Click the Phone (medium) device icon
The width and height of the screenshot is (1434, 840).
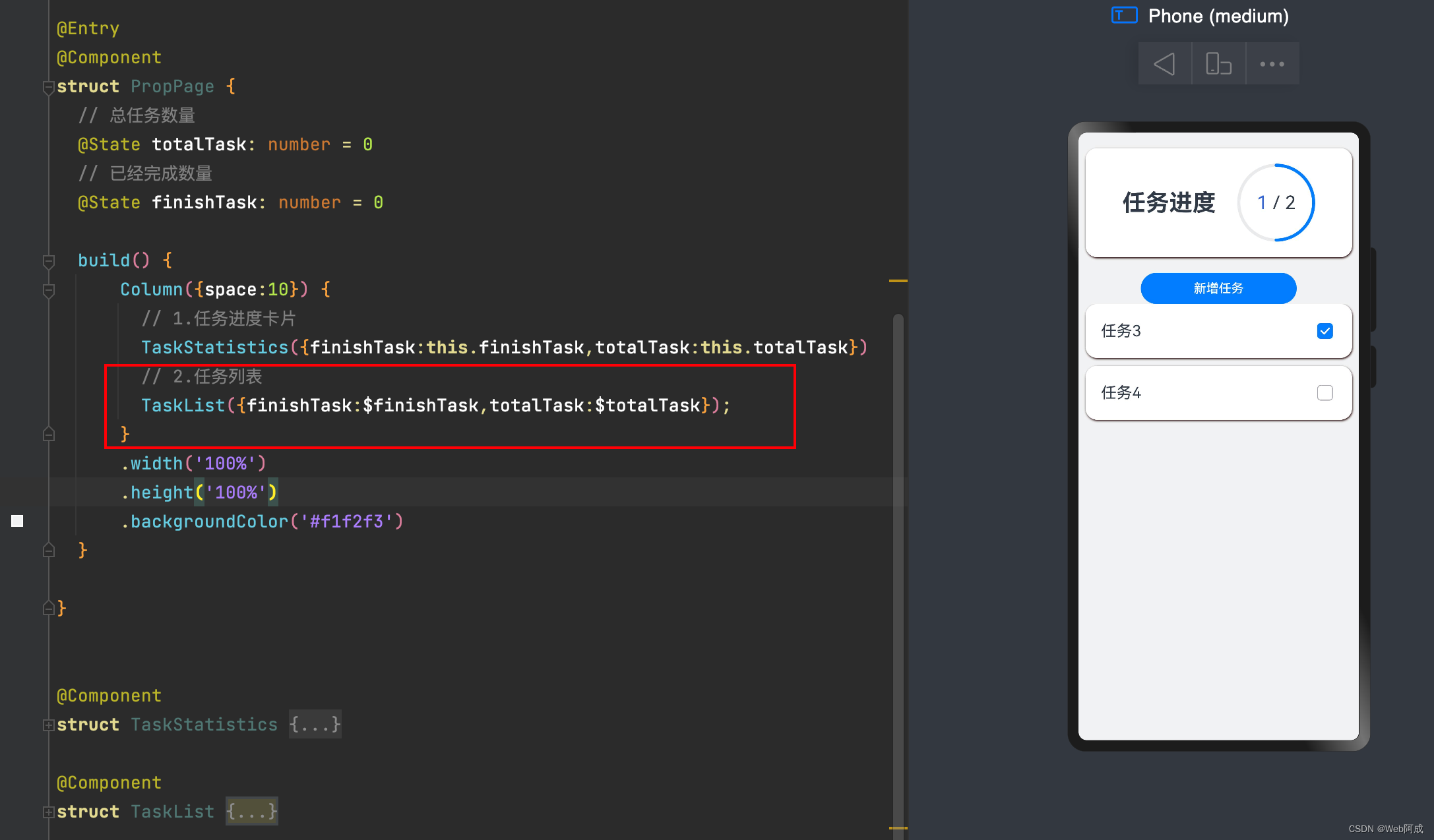pos(1124,15)
